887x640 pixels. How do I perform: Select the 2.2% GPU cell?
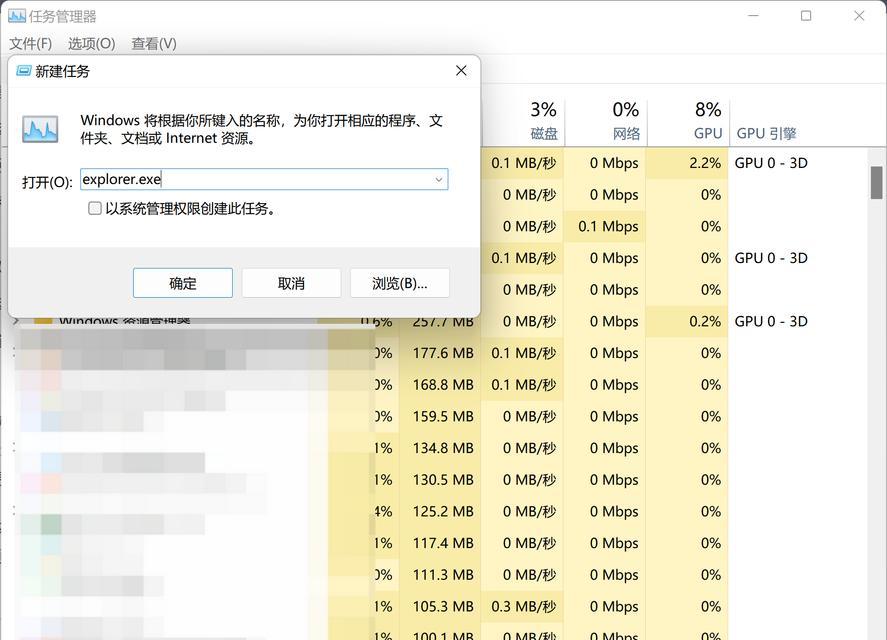[687, 163]
